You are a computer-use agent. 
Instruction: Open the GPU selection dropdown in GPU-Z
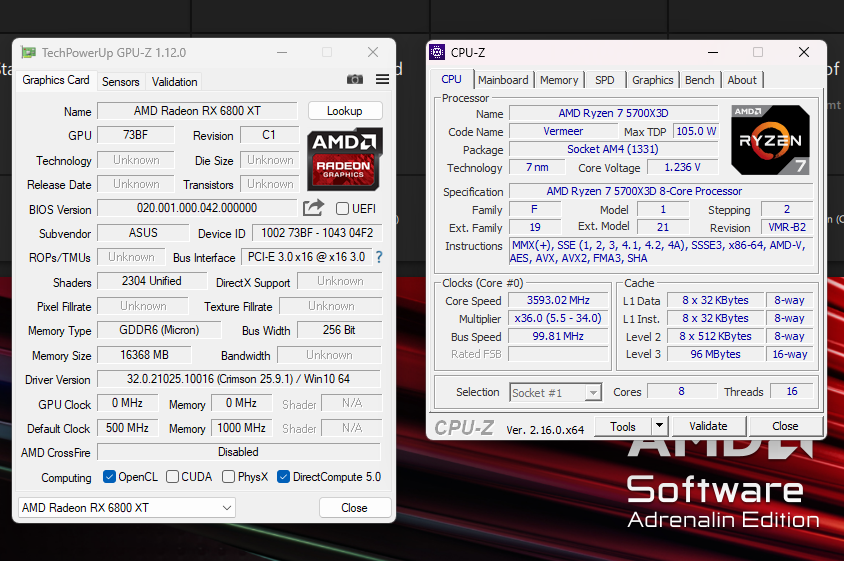click(126, 508)
